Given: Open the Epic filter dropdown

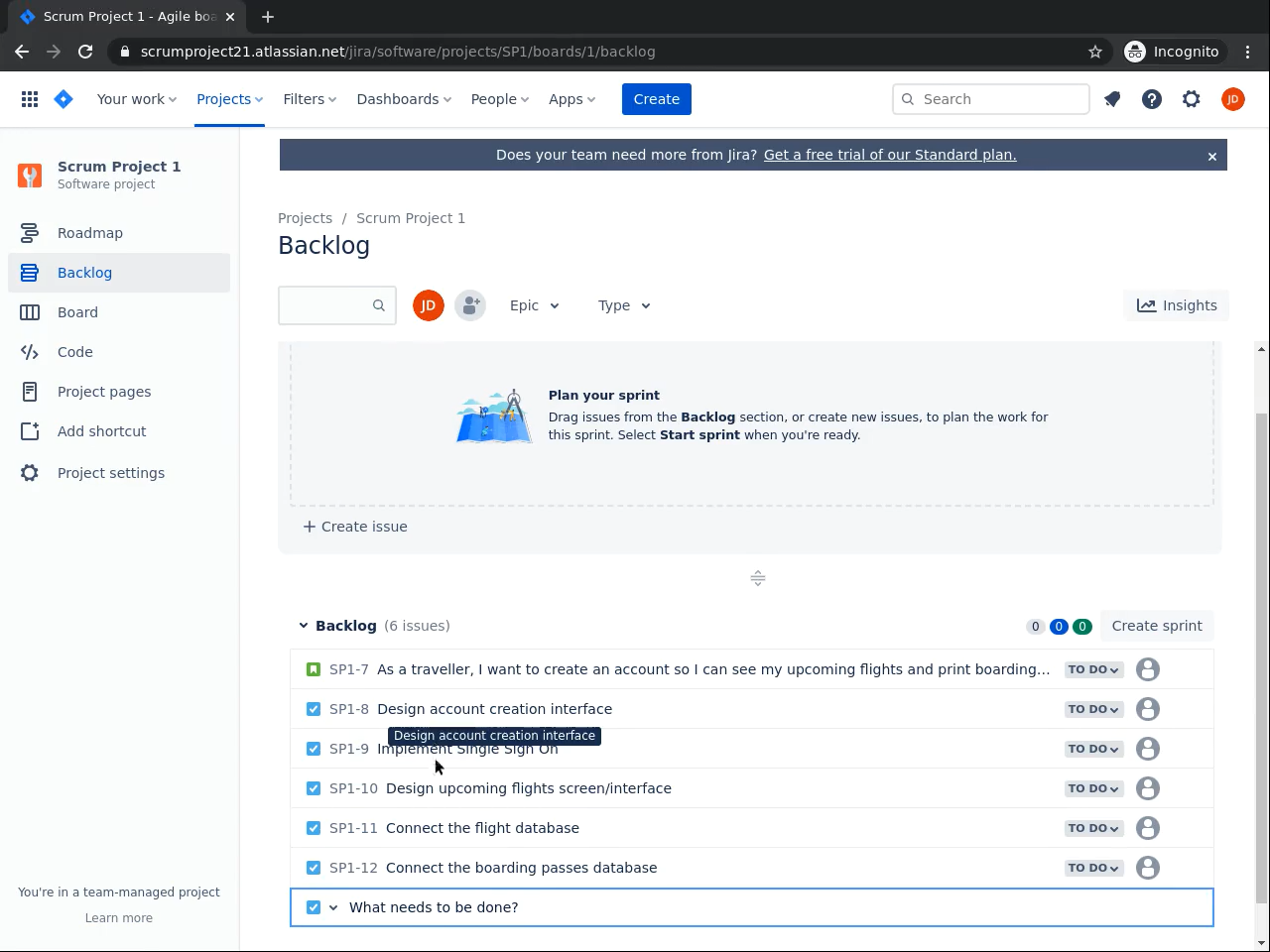Looking at the screenshot, I should (534, 305).
